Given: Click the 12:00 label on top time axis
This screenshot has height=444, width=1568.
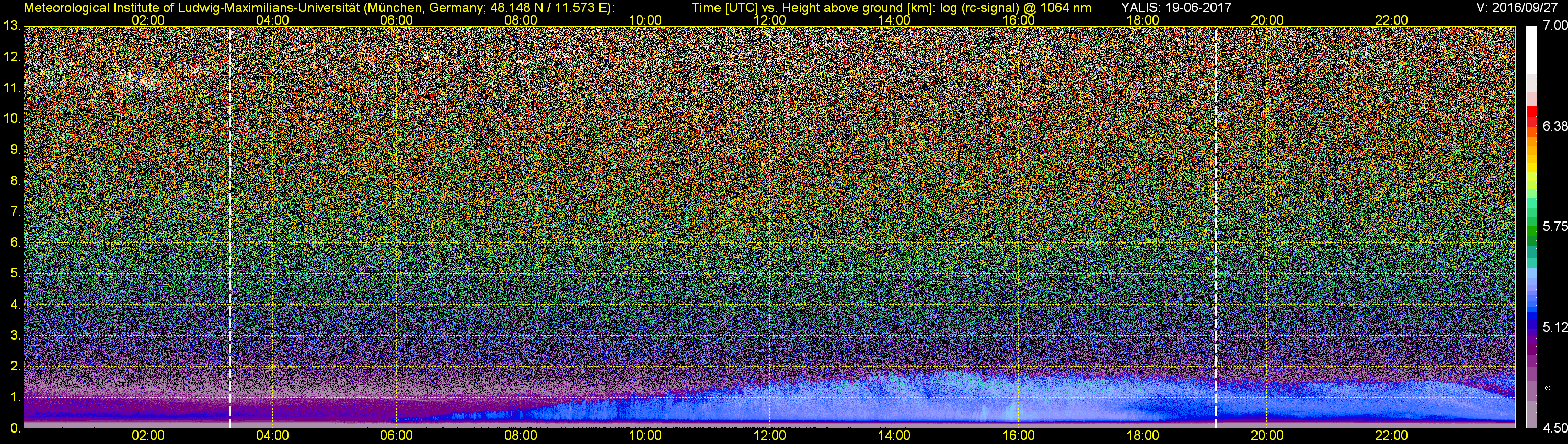Looking at the screenshot, I should [x=769, y=20].
